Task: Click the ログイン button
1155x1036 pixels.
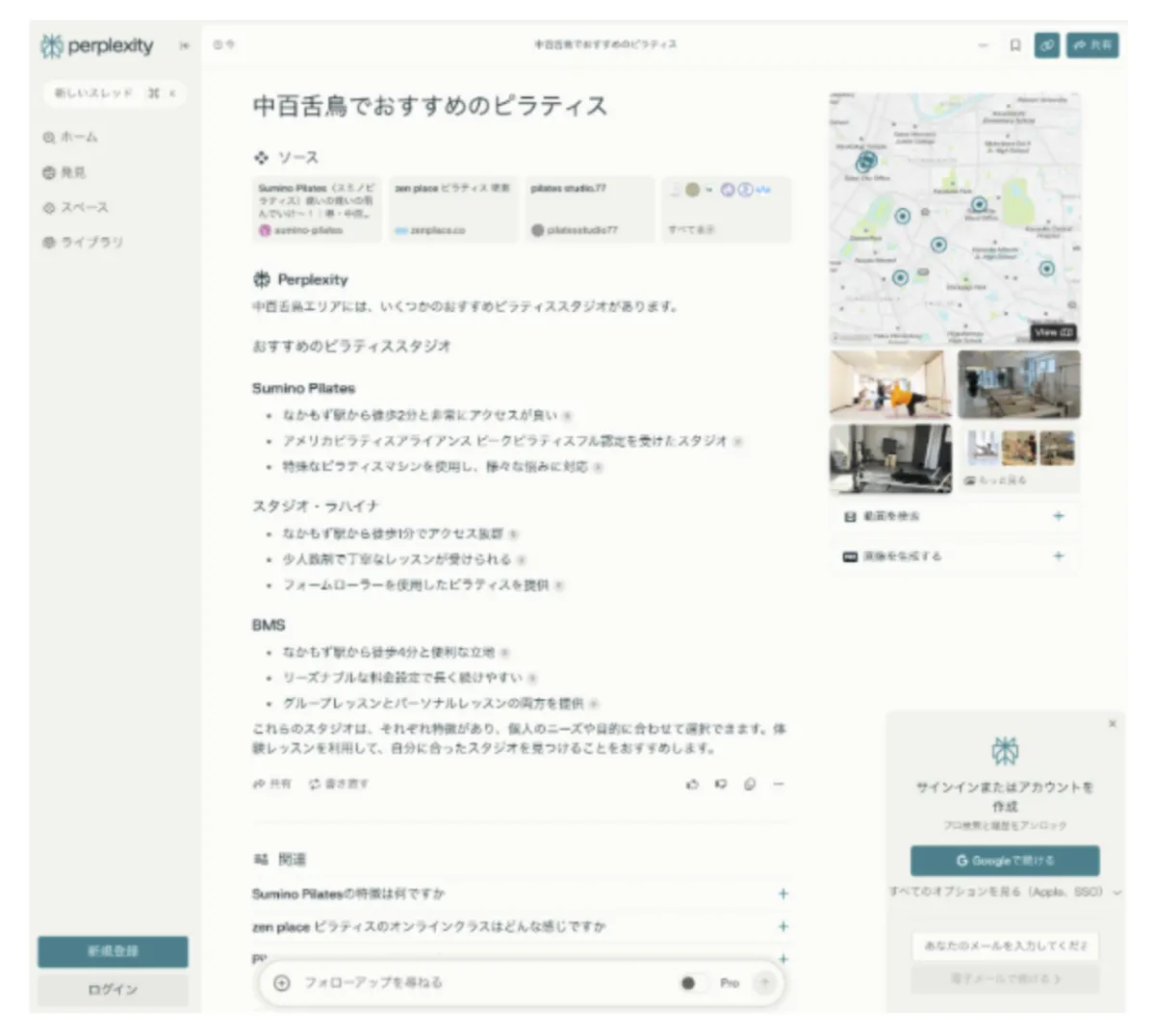Action: (x=113, y=990)
